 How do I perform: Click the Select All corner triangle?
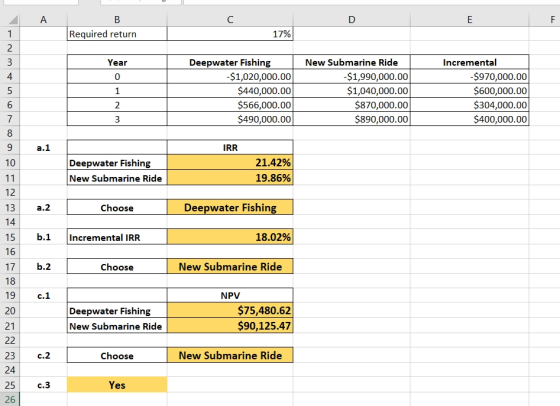(12, 20)
